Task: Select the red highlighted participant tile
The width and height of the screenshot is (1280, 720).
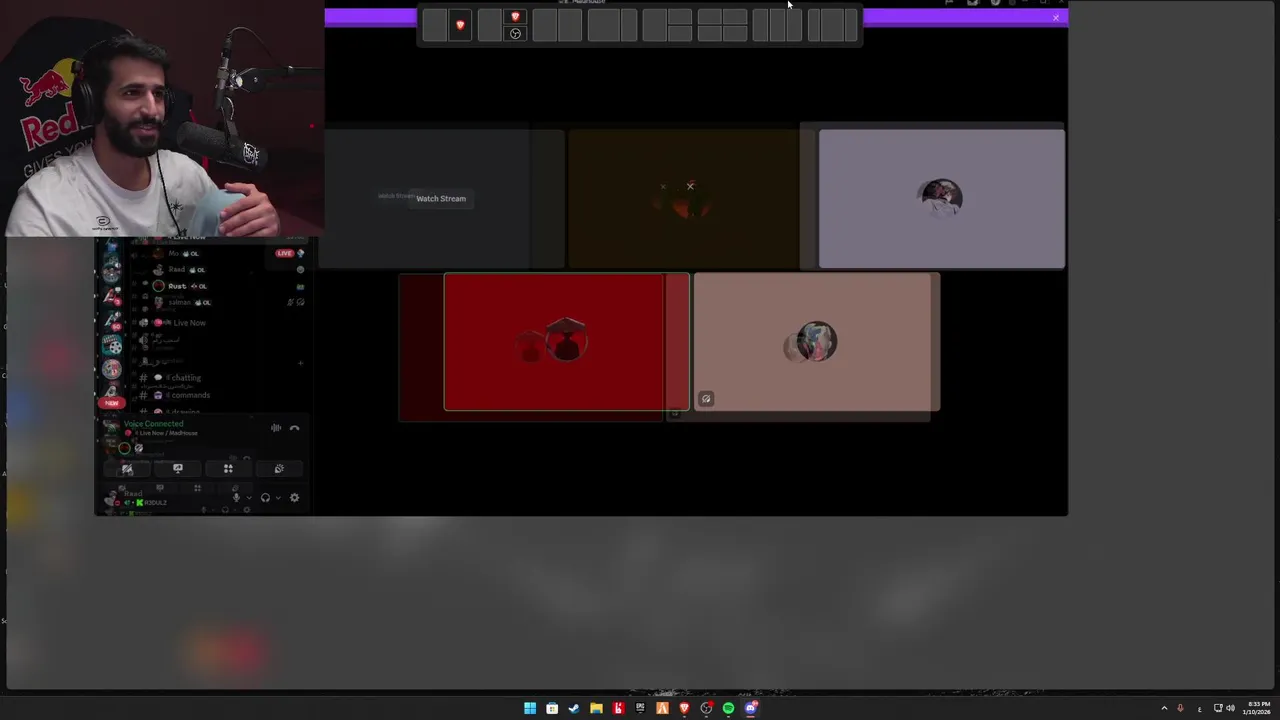Action: coord(566,342)
